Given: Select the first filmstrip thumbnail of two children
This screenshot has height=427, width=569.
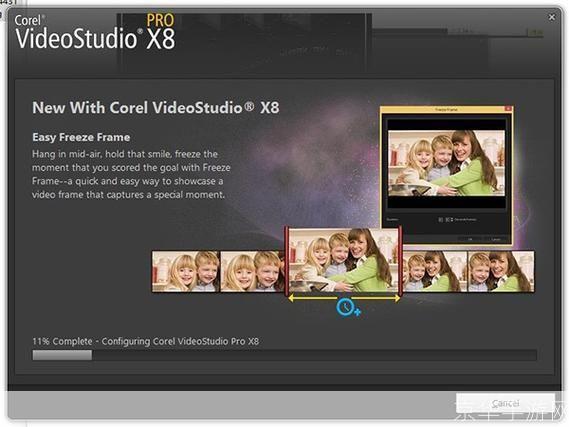Looking at the screenshot, I should click(x=186, y=271).
